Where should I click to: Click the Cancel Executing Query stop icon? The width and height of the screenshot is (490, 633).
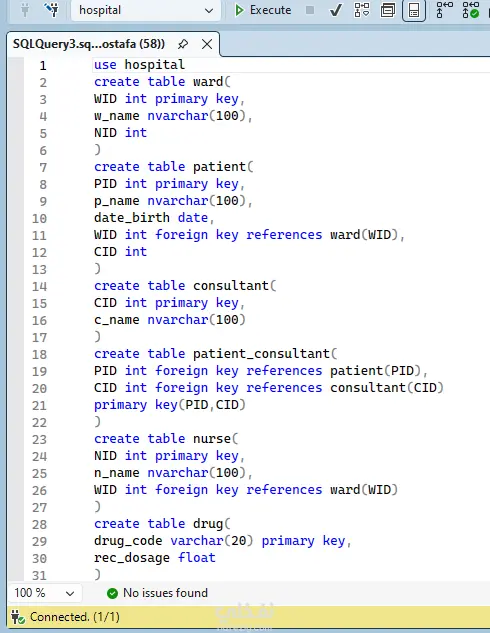coord(310,10)
